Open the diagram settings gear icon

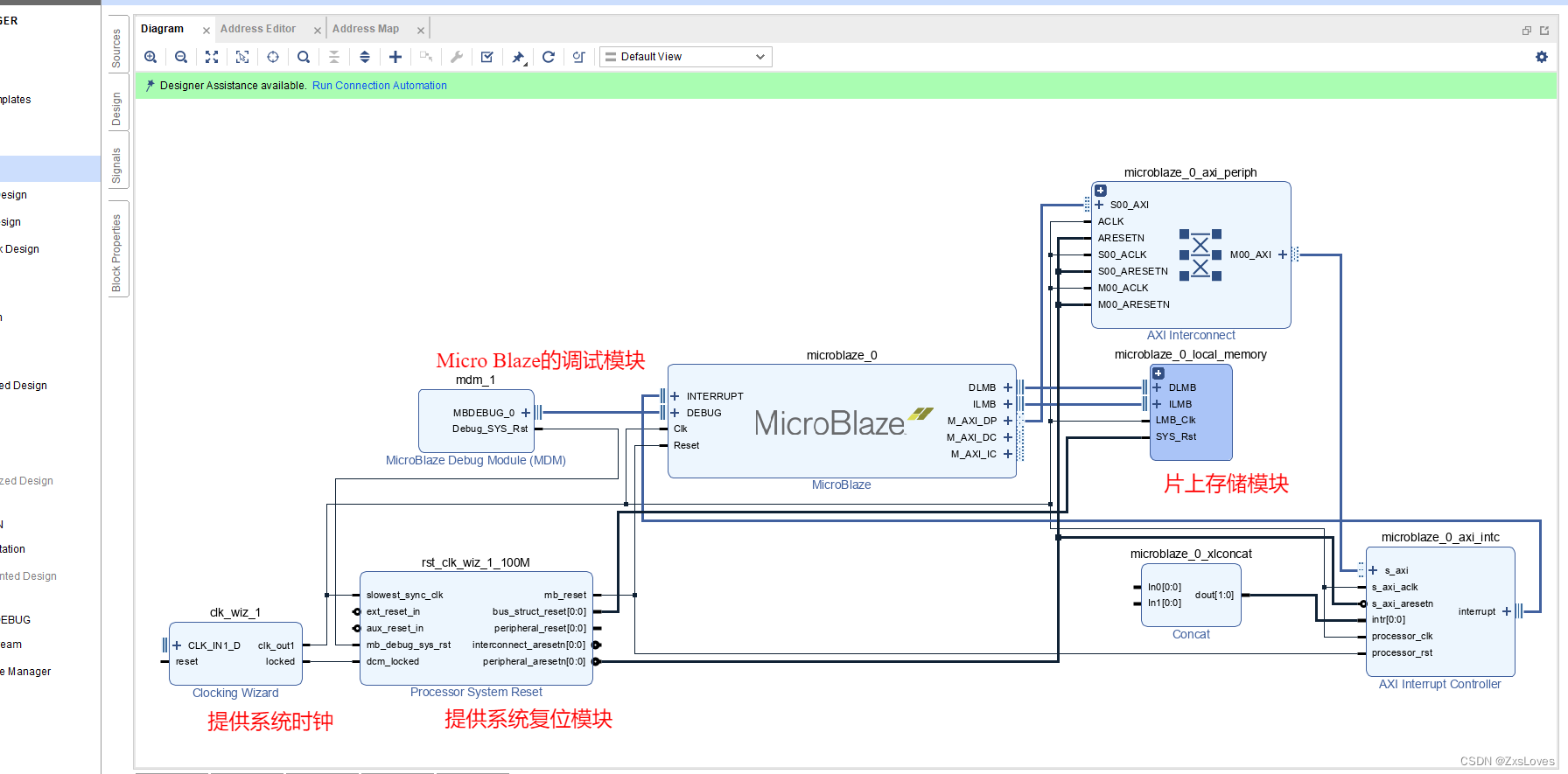click(x=1542, y=57)
